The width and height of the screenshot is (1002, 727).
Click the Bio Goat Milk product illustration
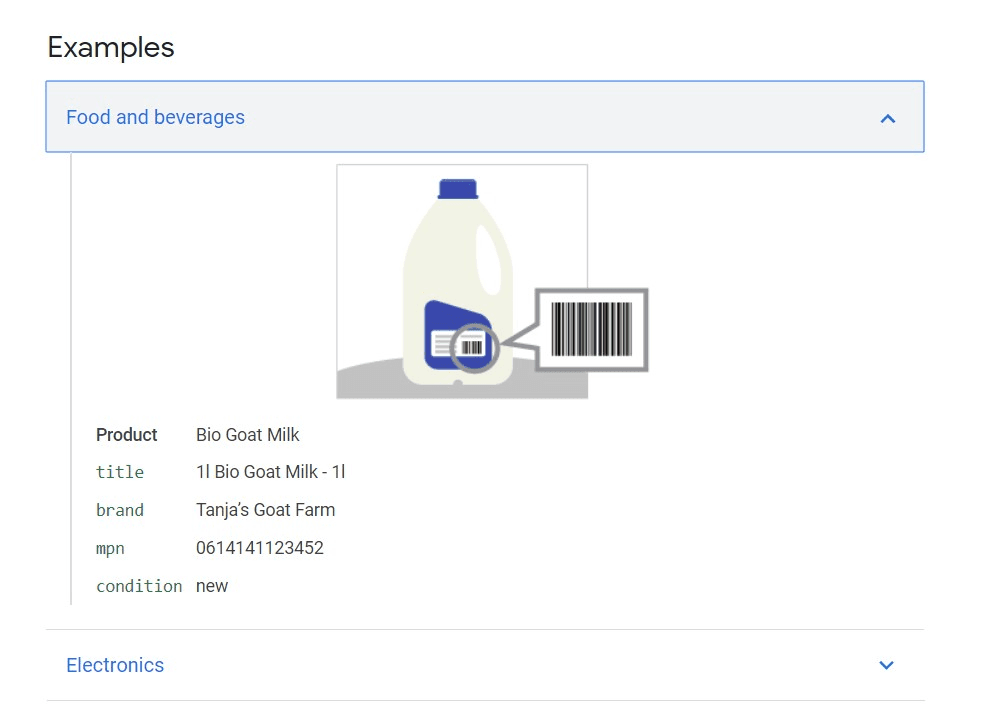pos(461,281)
